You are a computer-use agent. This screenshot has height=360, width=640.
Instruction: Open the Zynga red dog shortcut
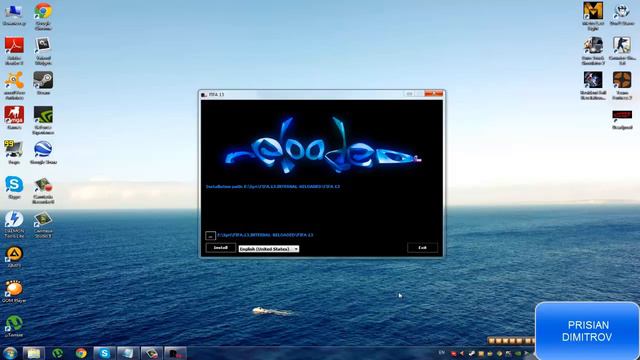[x=14, y=118]
